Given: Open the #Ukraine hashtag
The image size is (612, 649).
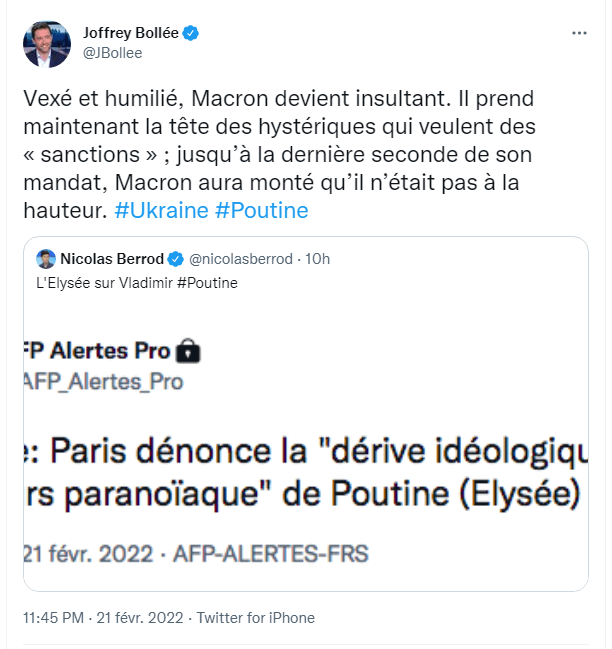Looking at the screenshot, I should [x=161, y=211].
